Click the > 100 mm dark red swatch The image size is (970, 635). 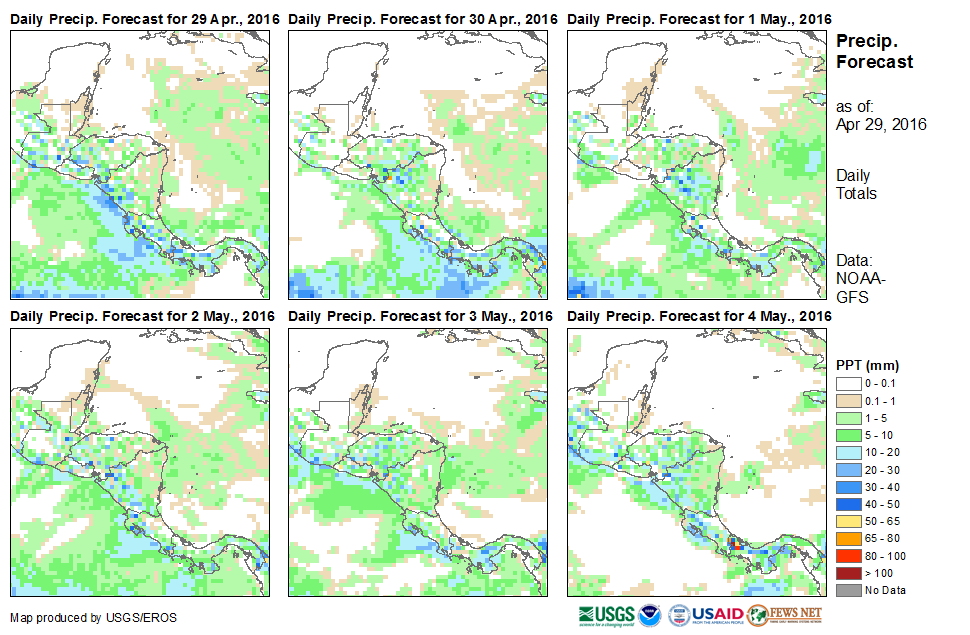pos(848,573)
